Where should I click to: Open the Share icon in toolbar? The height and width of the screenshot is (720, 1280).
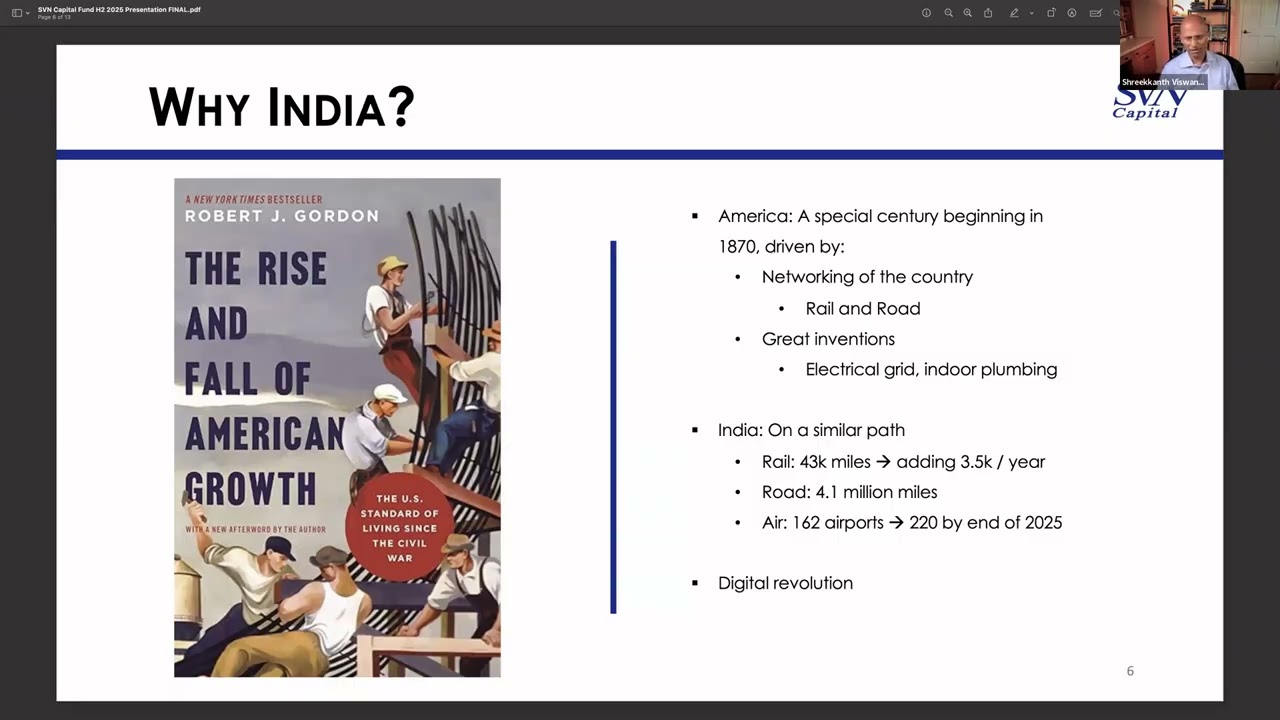click(988, 13)
